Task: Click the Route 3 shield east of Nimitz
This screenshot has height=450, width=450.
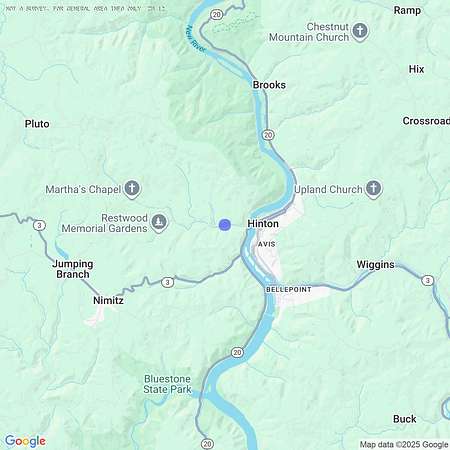Action: [167, 282]
